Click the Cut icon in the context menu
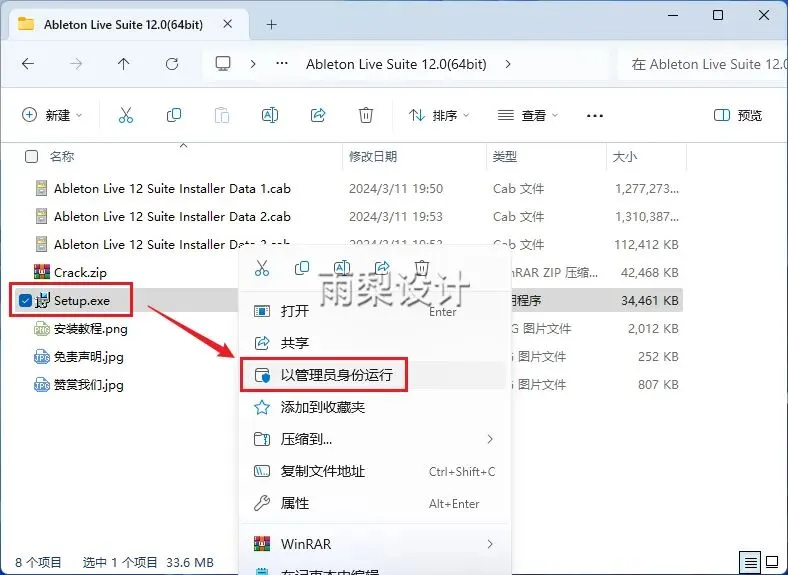This screenshot has height=575, width=788. click(x=262, y=268)
